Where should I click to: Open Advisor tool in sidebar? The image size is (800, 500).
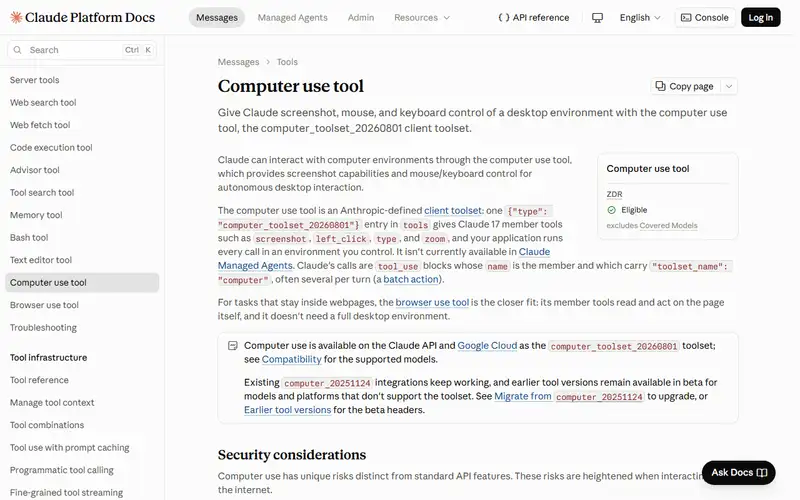[x=35, y=170]
